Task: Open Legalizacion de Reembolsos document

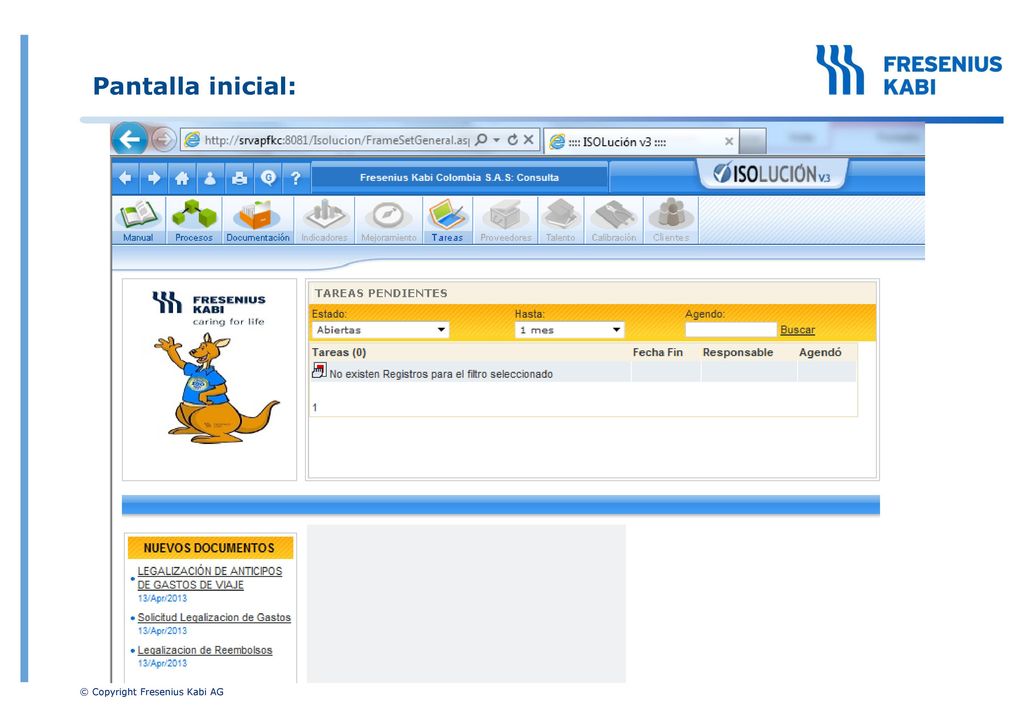Action: coord(204,650)
